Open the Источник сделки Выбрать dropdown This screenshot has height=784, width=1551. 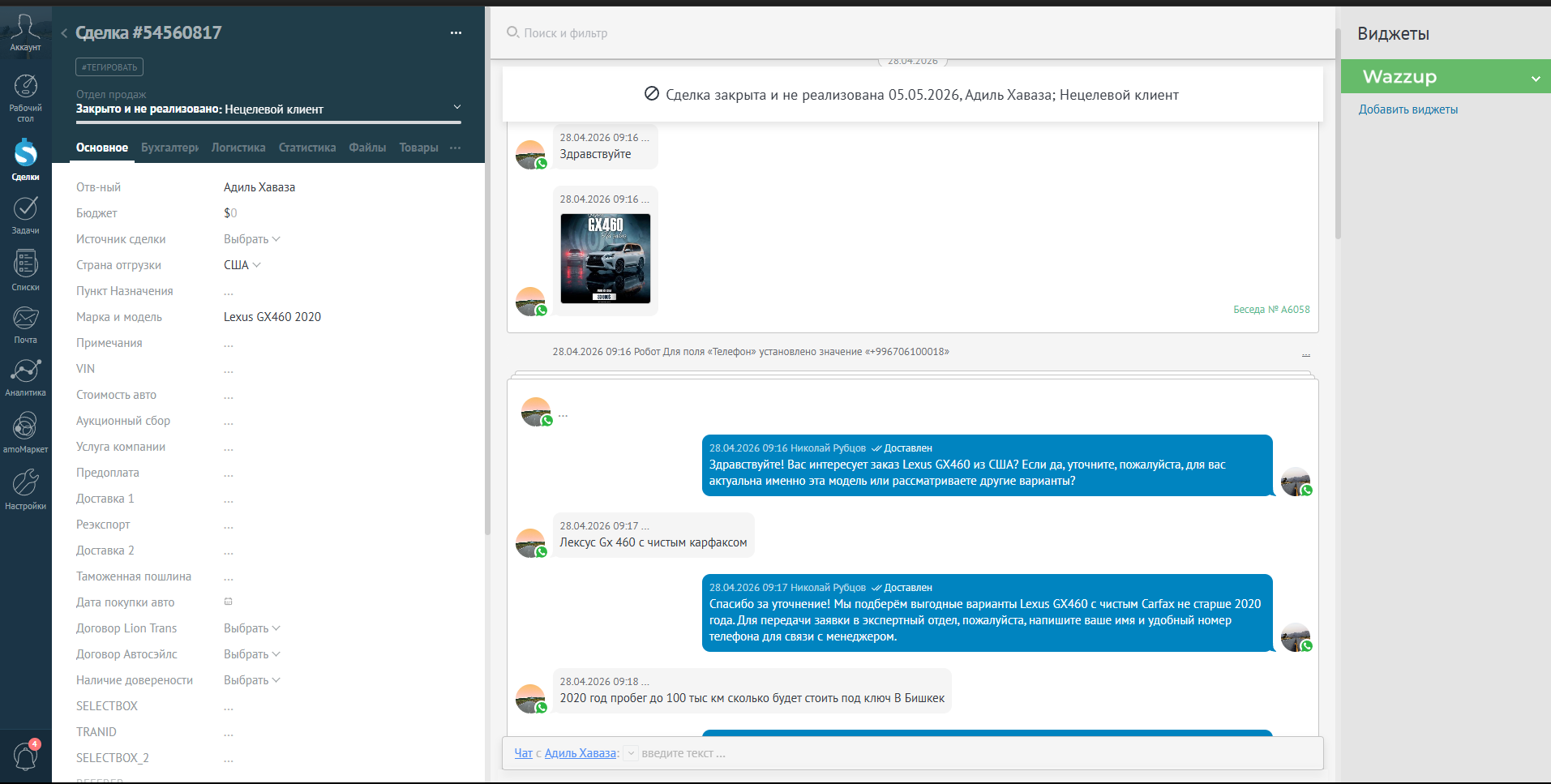tap(252, 239)
